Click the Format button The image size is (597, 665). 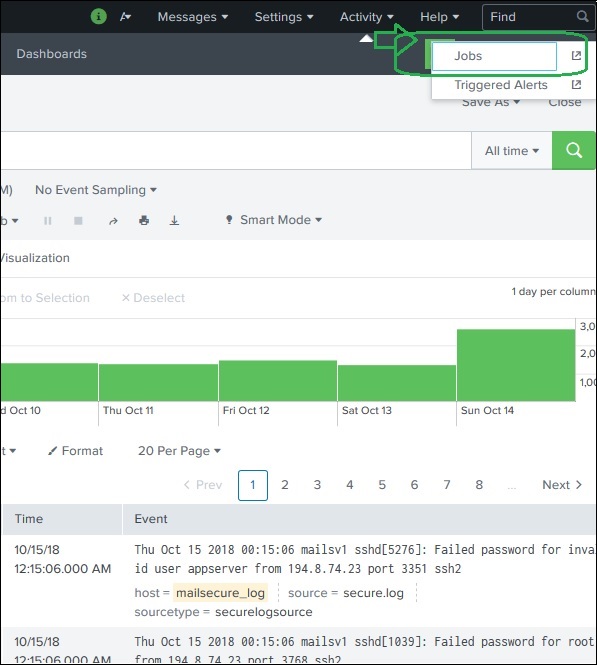tap(75, 450)
